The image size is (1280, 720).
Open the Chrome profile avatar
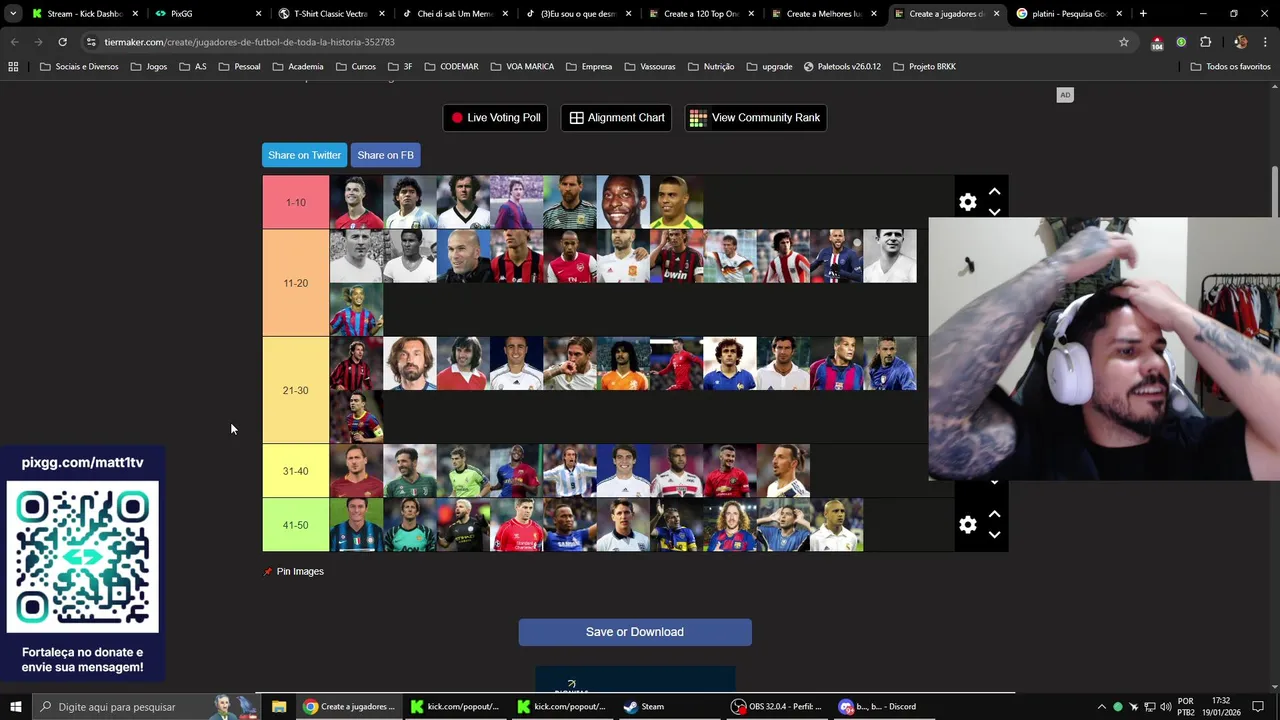tap(1241, 42)
